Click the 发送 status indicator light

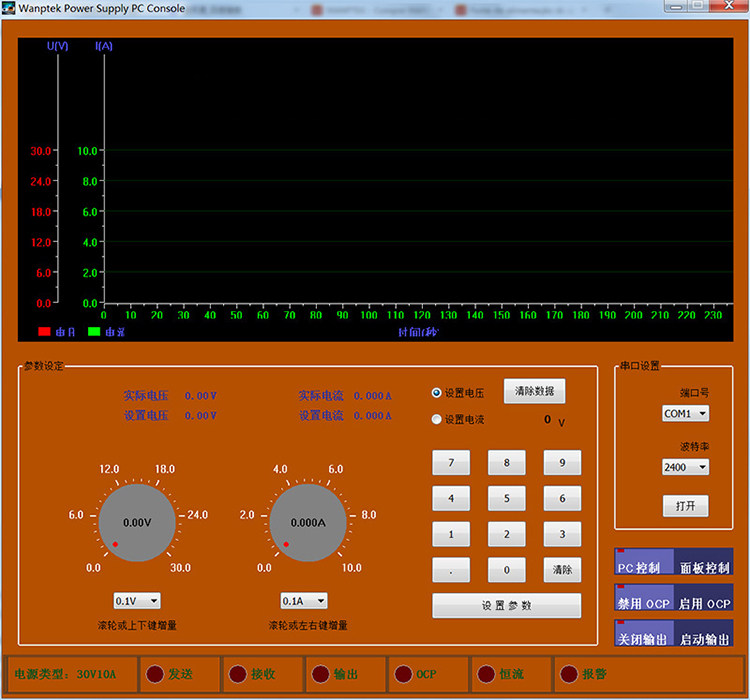click(155, 674)
